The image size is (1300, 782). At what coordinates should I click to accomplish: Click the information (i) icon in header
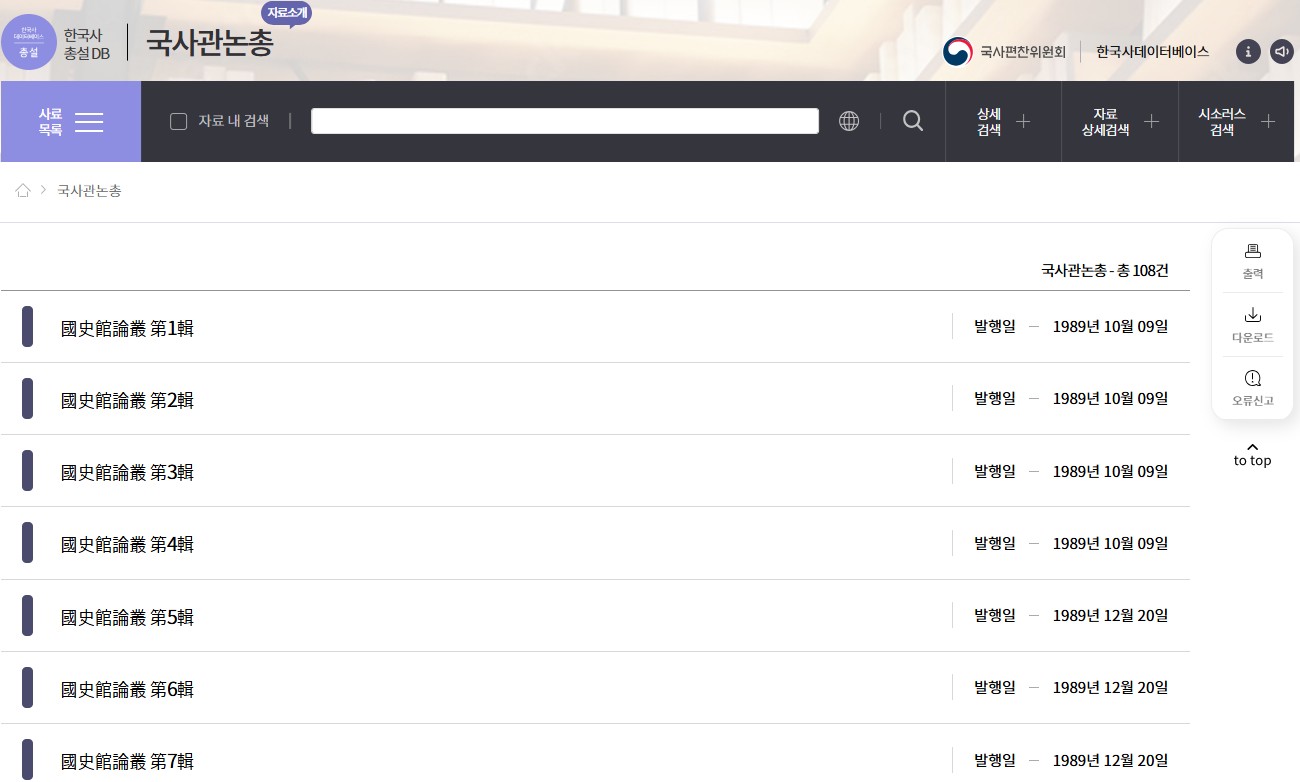[1247, 52]
